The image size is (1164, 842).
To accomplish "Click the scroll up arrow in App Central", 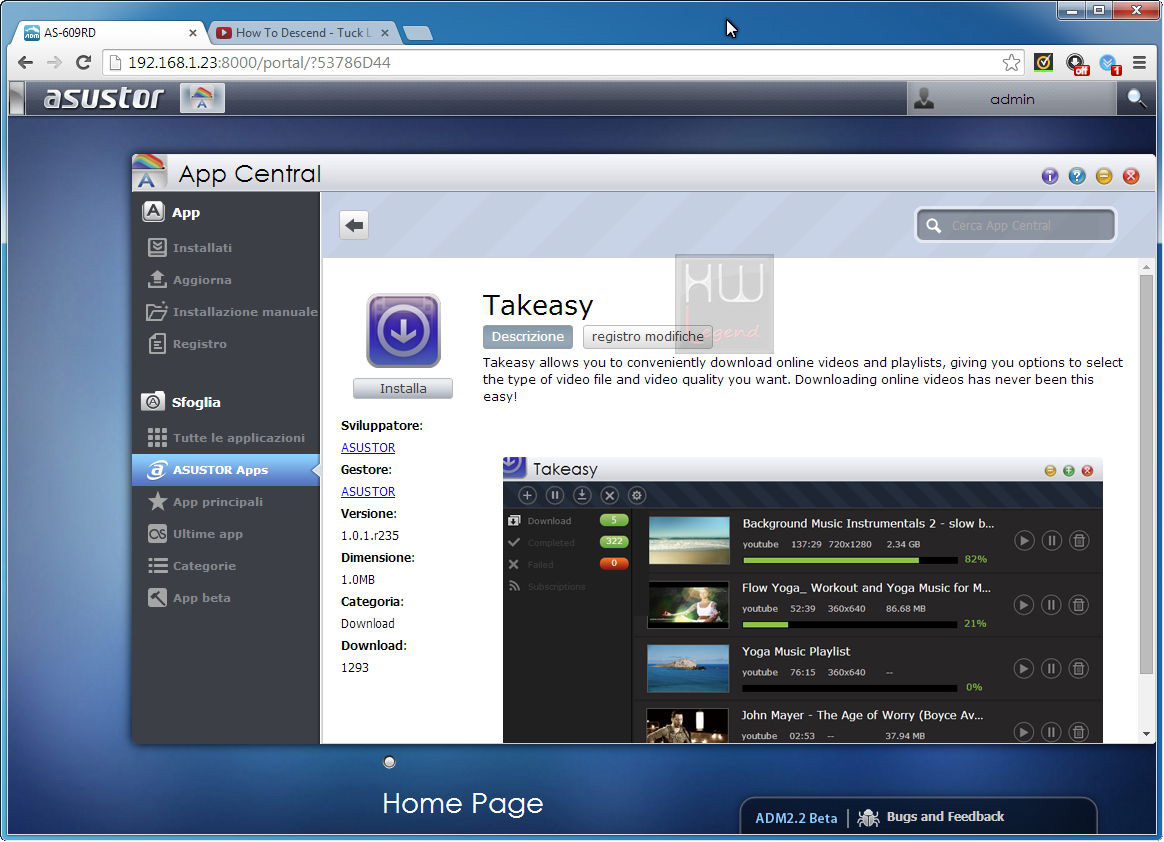I will click(x=1146, y=267).
